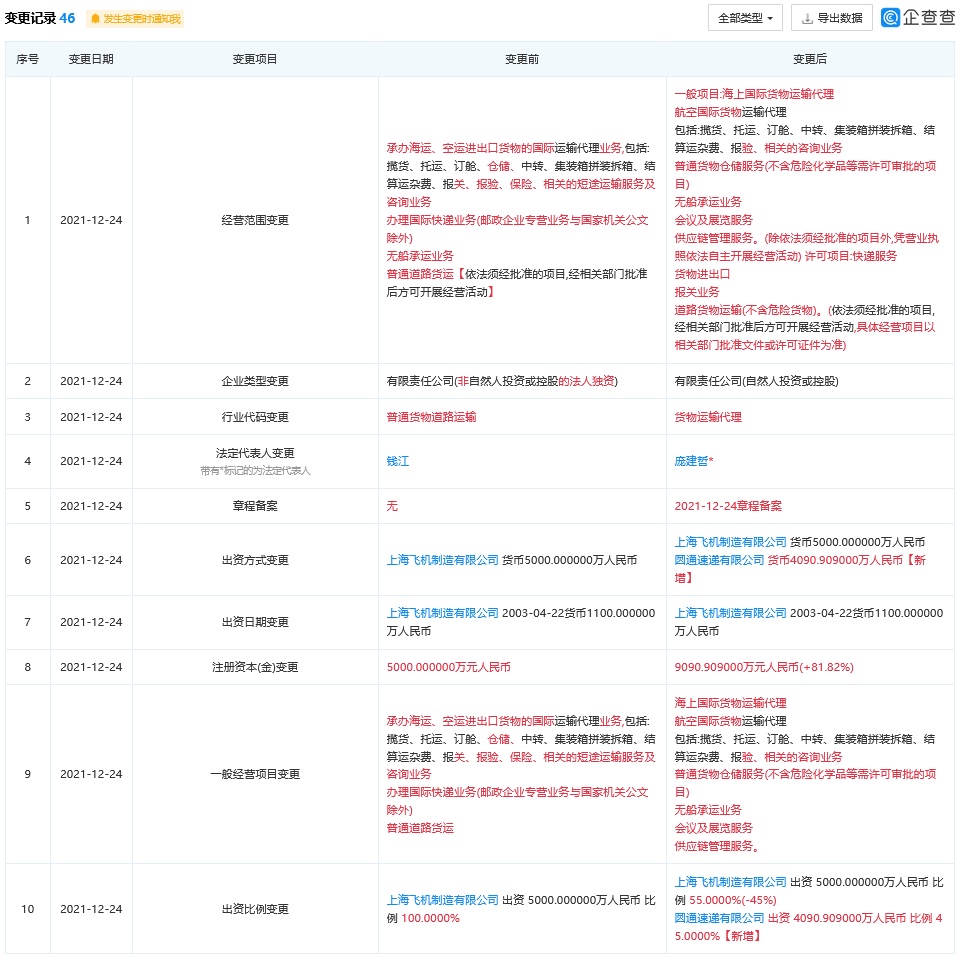Click the 变更前 column header
The image size is (960, 961).
coord(522,59)
